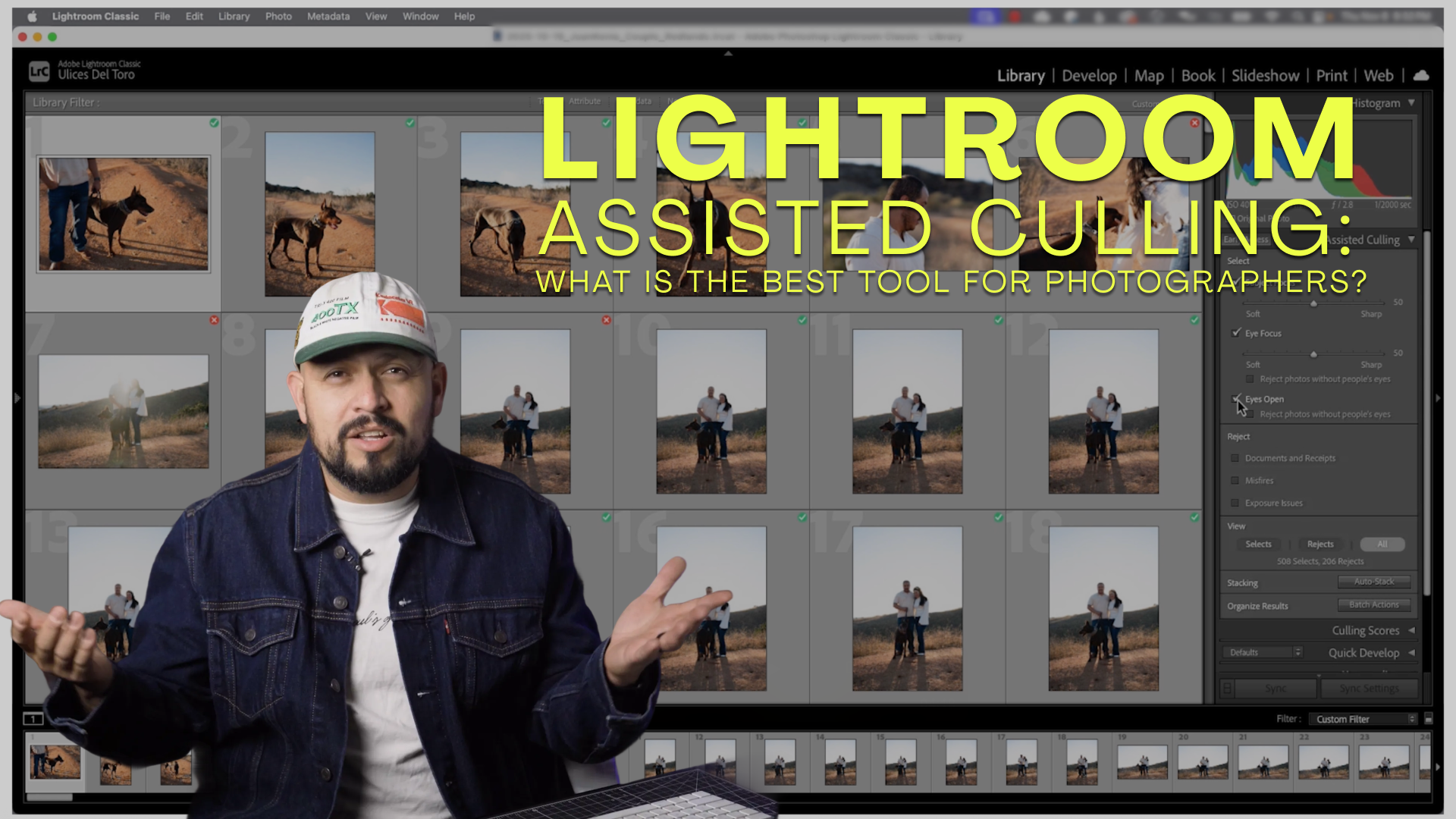Click main window display icon in filmstrip
This screenshot has width=1456, height=819.
[33, 719]
